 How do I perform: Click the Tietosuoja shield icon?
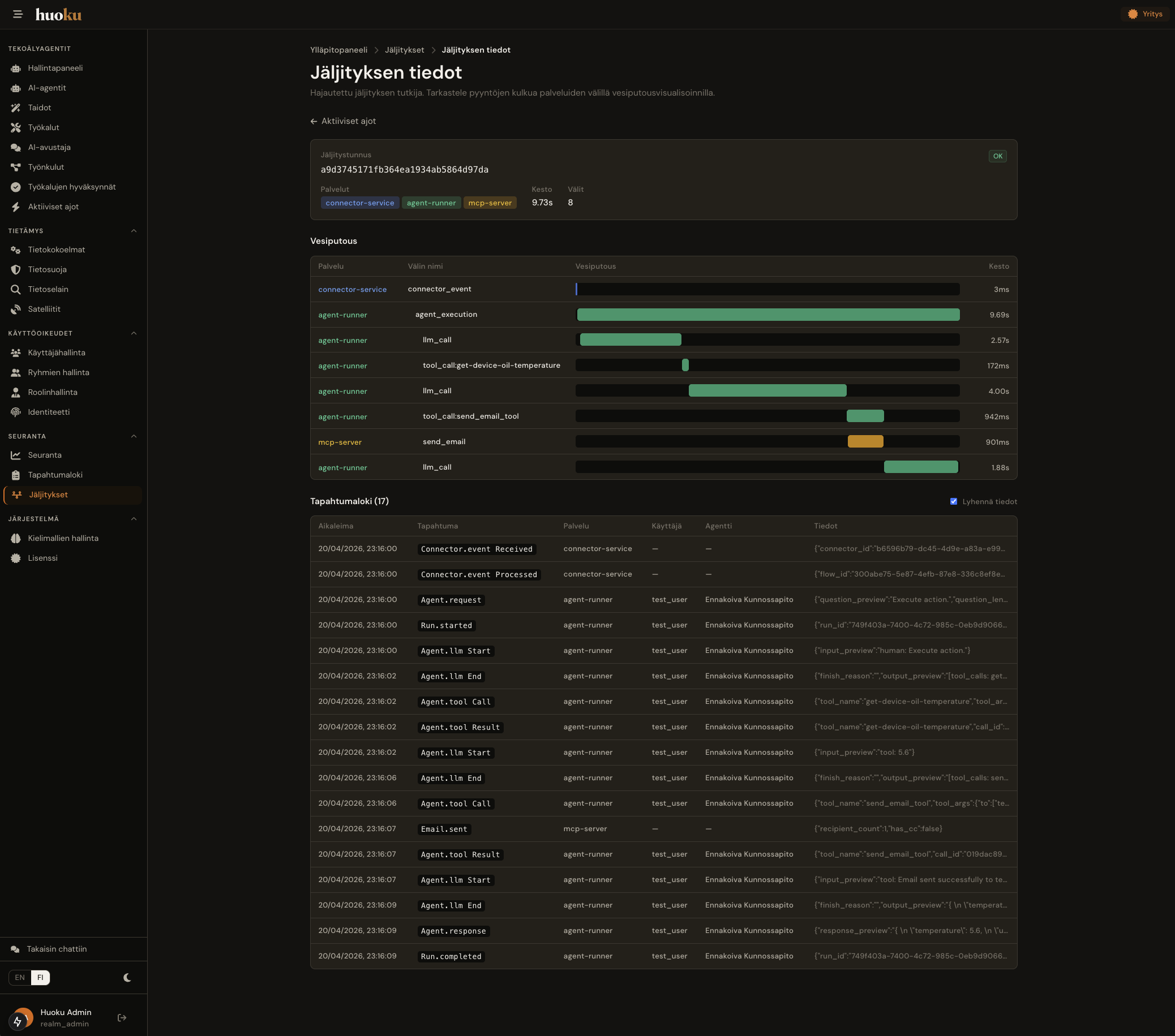(16, 269)
